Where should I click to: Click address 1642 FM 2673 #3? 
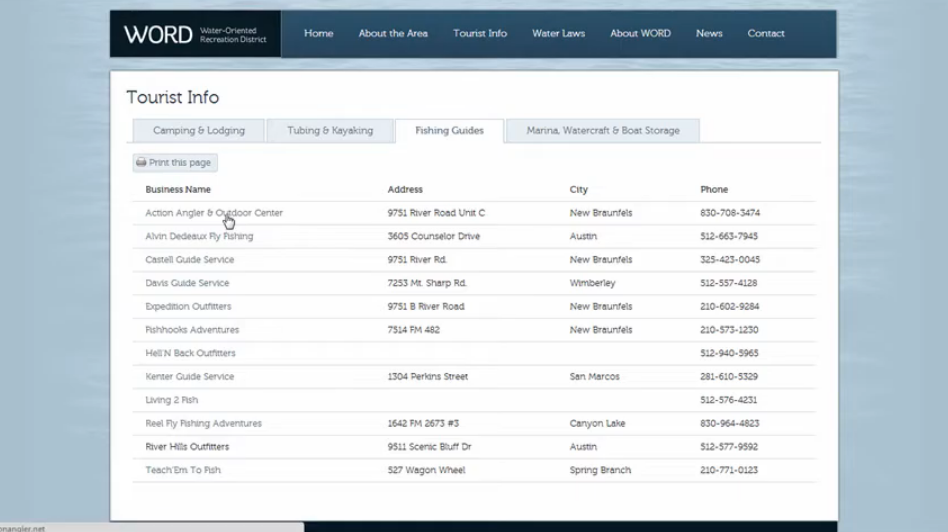[x=423, y=424]
